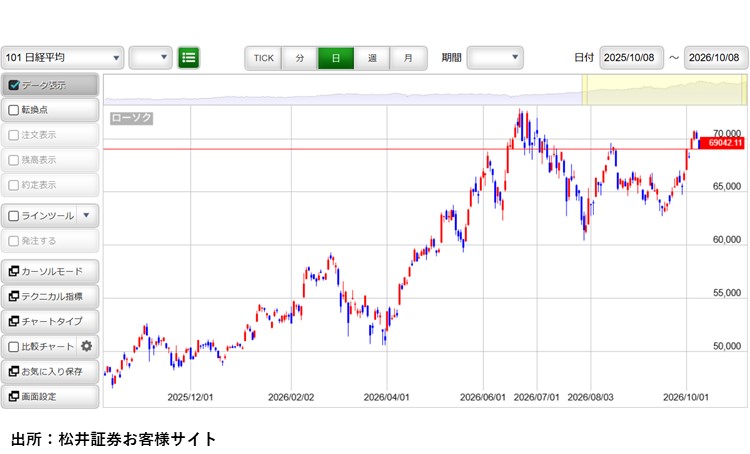Toggle the 約定表示 checkbox
The image size is (750, 454).
pos(14,185)
